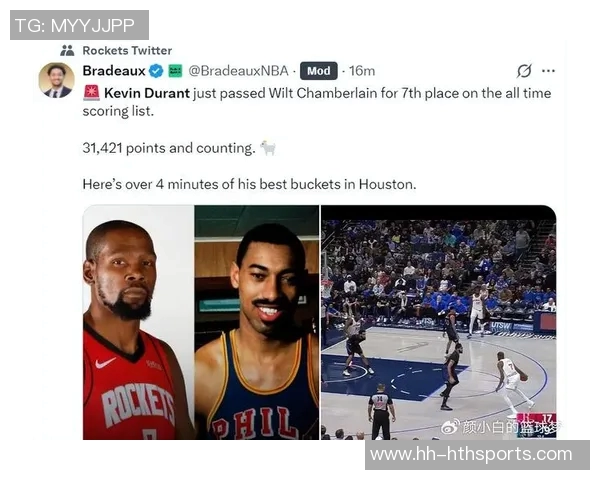Open the three-dot more options menu
This screenshot has width=600, height=480.
(548, 71)
